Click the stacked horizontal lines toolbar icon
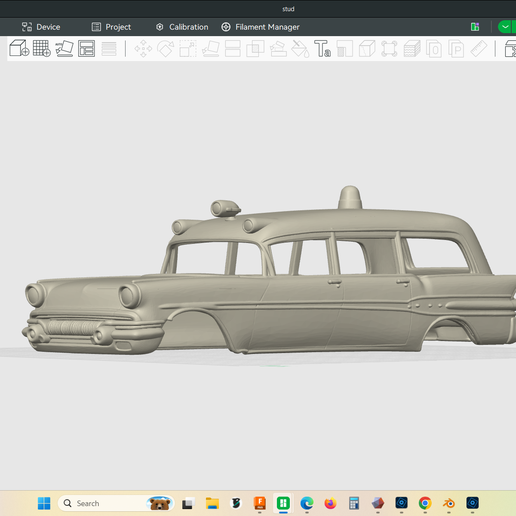516x516 pixels. coord(109,49)
